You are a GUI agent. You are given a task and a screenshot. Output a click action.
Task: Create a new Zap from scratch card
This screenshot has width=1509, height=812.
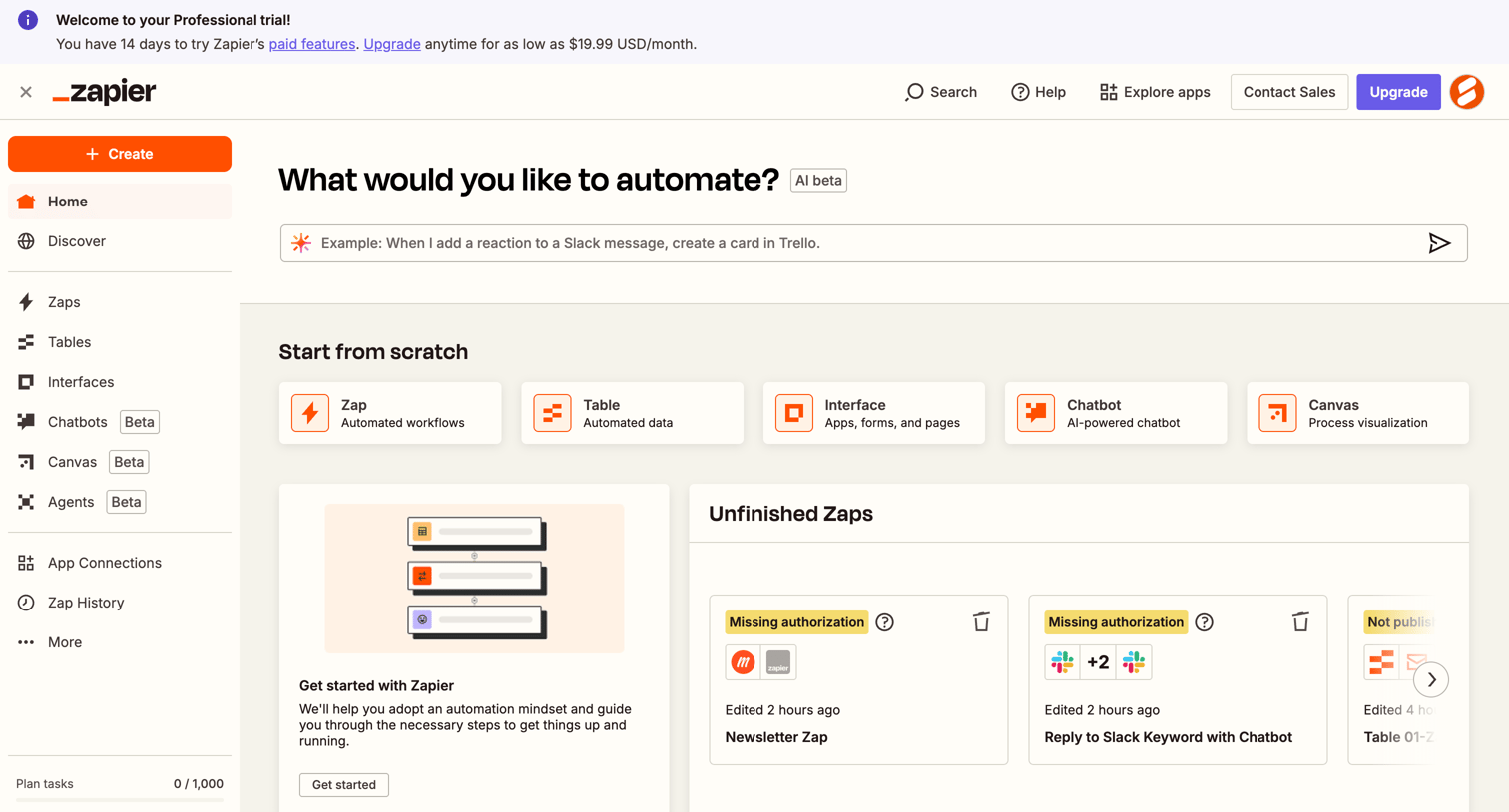(x=390, y=413)
